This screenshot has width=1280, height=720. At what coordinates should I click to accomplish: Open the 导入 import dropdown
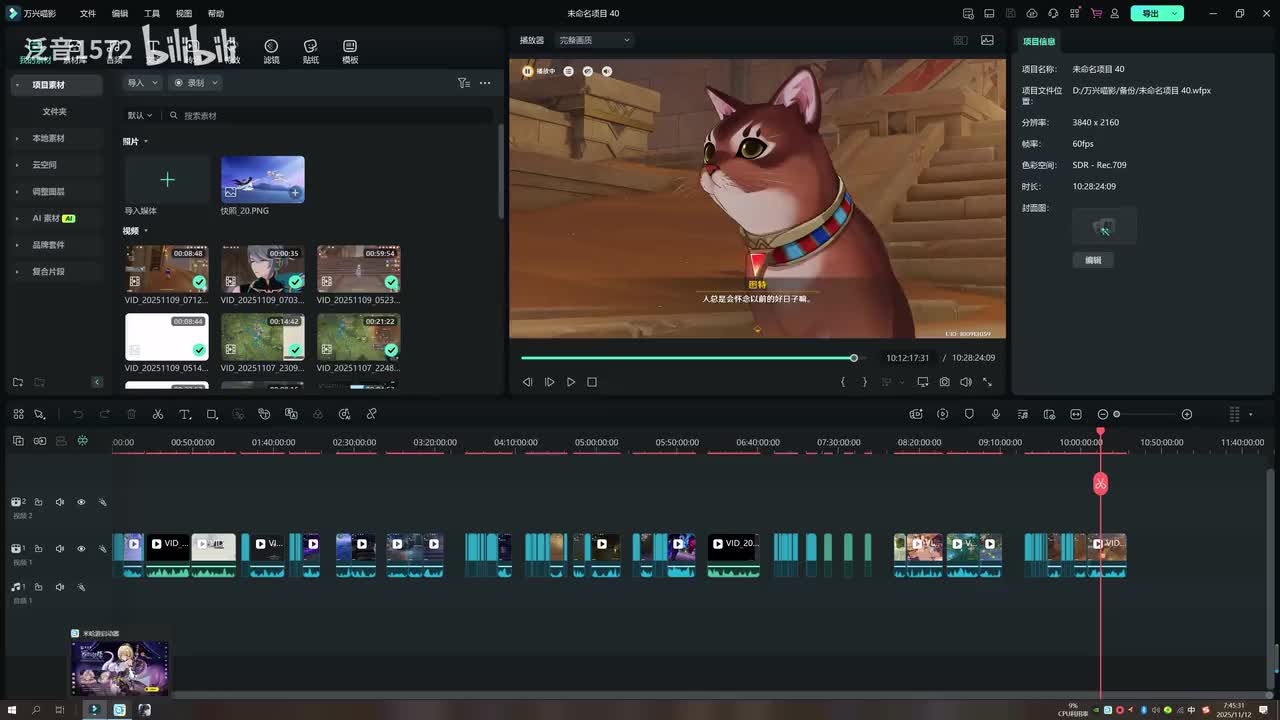[141, 83]
